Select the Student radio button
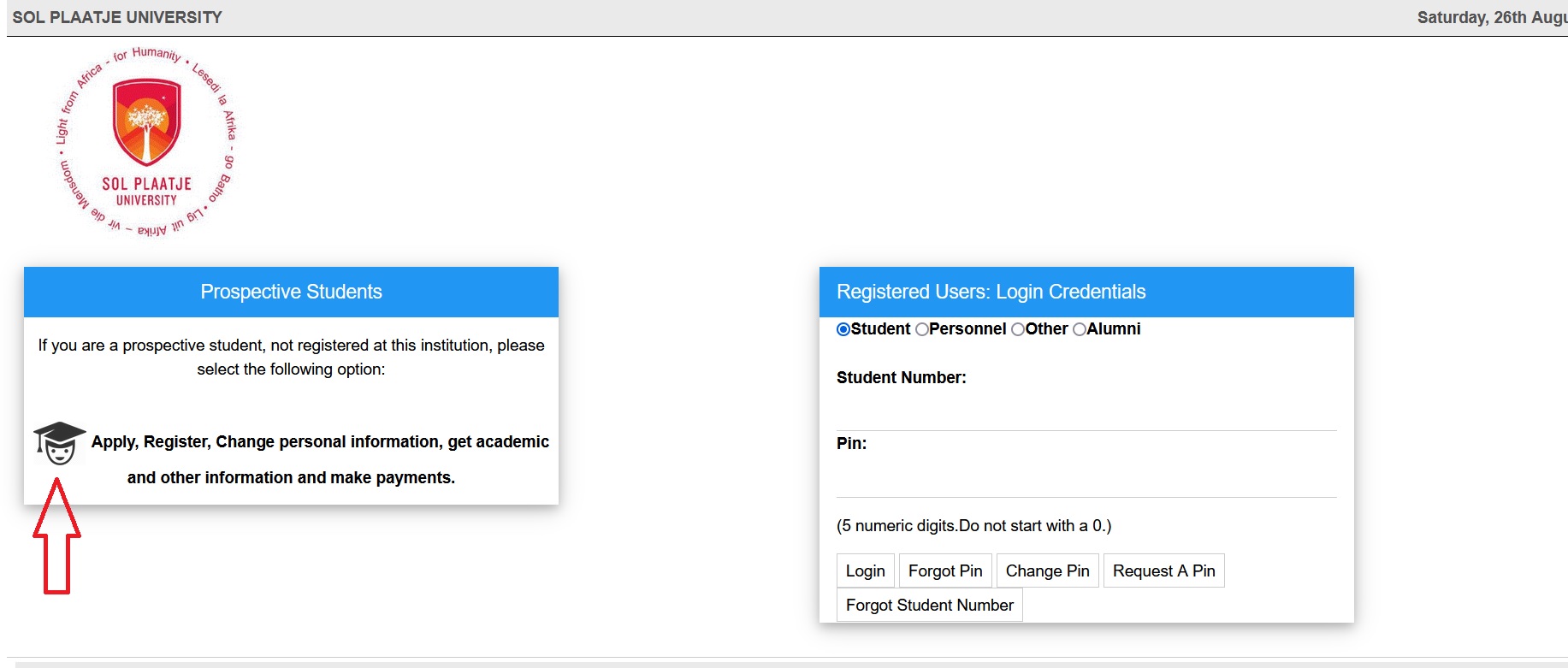1568x668 pixels. 843,329
